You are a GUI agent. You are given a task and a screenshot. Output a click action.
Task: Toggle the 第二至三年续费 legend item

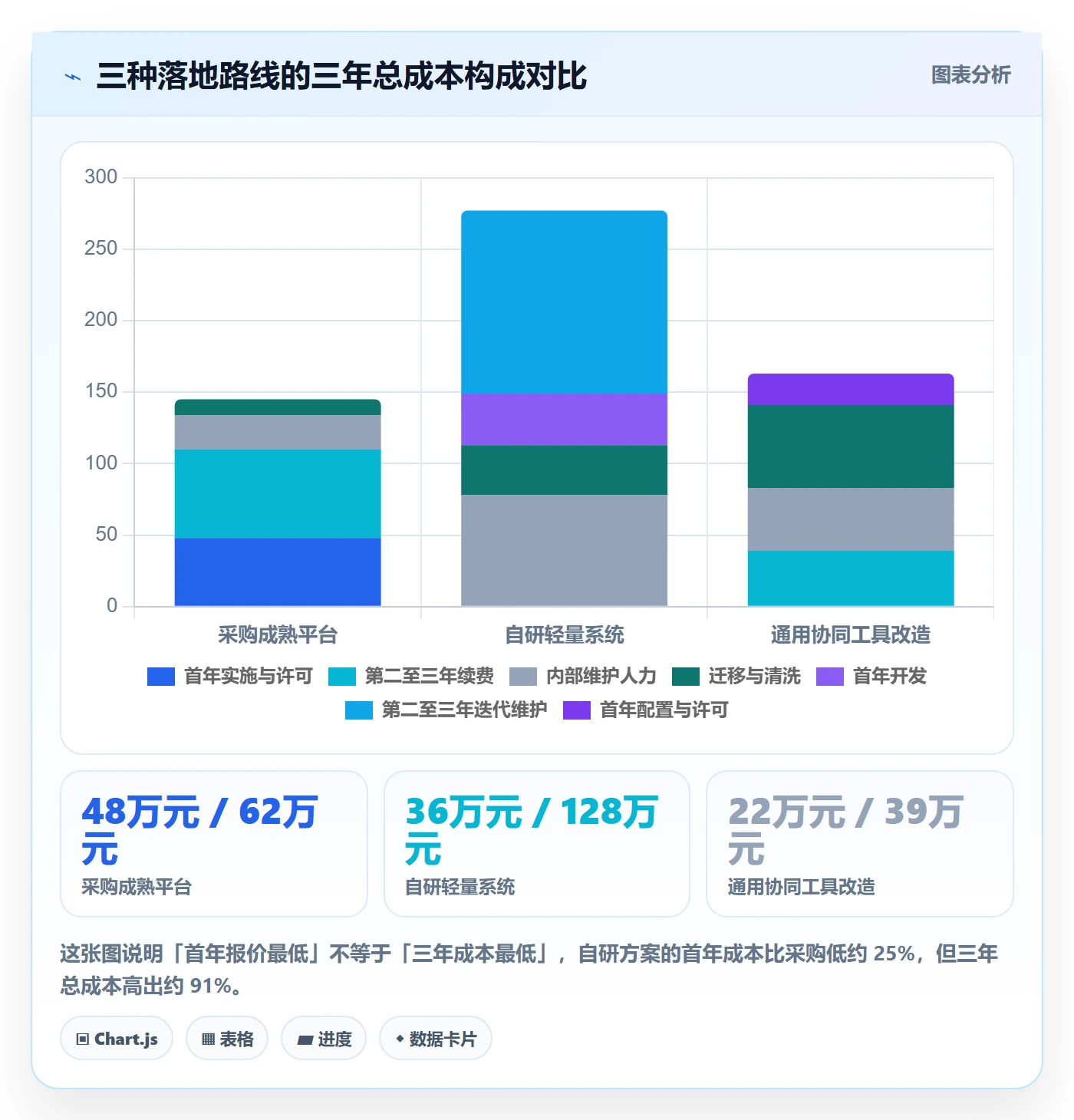(411, 676)
